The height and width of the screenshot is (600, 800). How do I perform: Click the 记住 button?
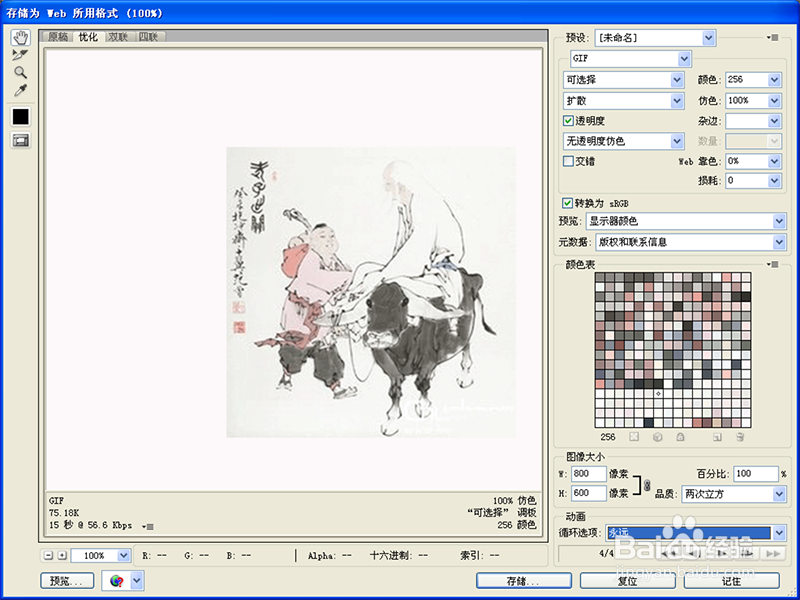(732, 581)
